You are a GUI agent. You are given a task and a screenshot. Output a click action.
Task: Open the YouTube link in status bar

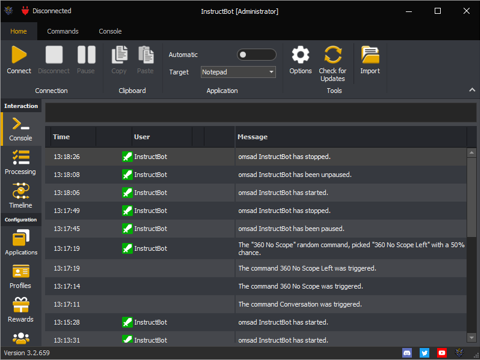click(x=442, y=353)
